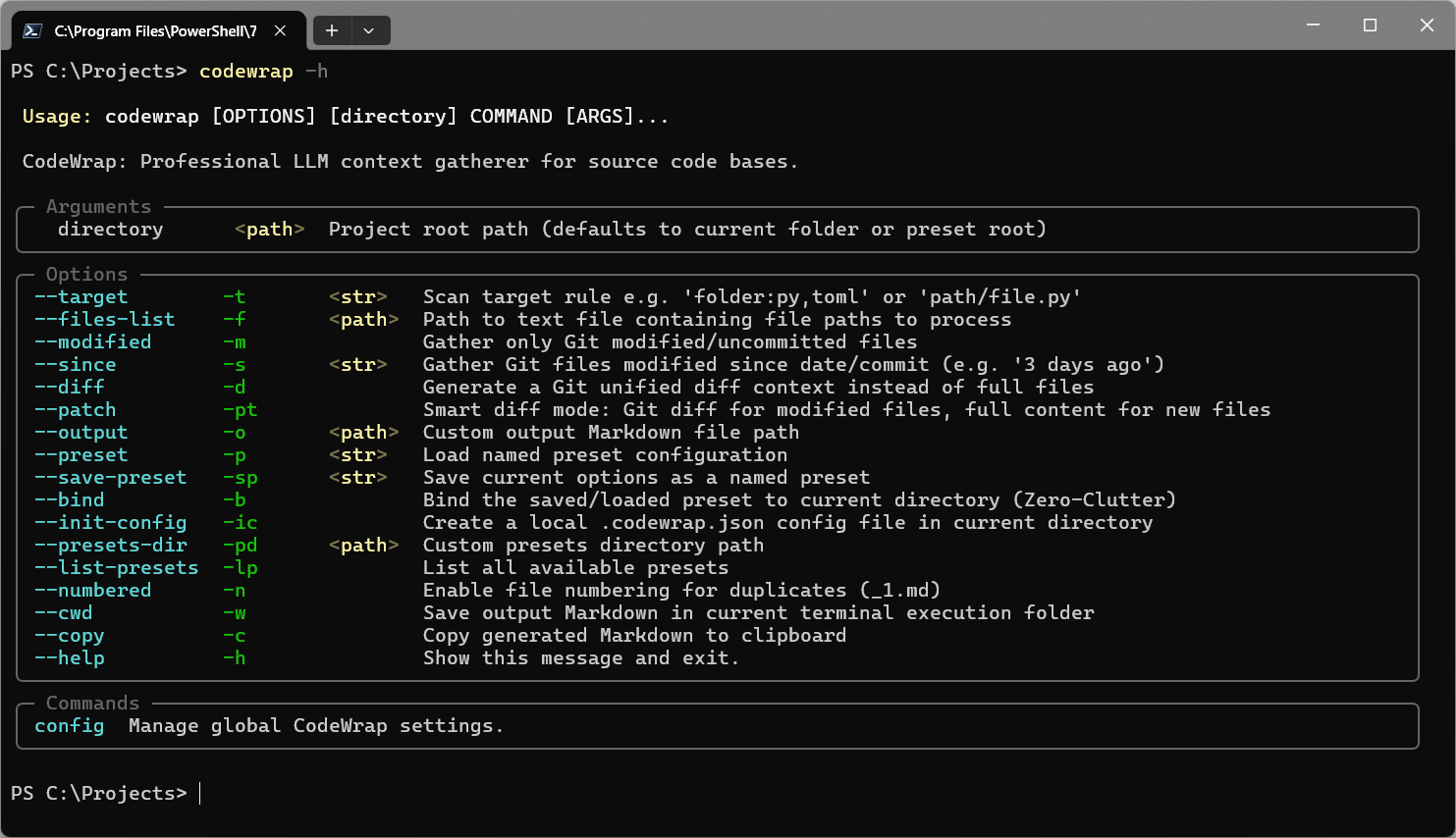Click the 'Commands' section heading

[x=93, y=704]
